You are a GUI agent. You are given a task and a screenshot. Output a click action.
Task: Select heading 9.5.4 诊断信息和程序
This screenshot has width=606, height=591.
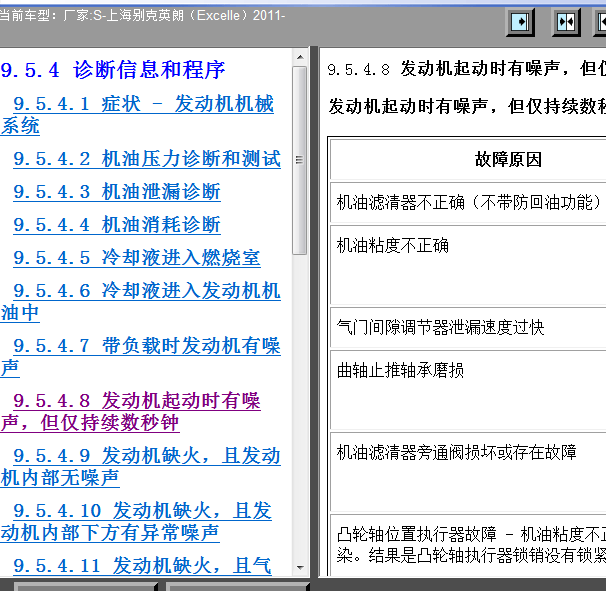pos(113,70)
